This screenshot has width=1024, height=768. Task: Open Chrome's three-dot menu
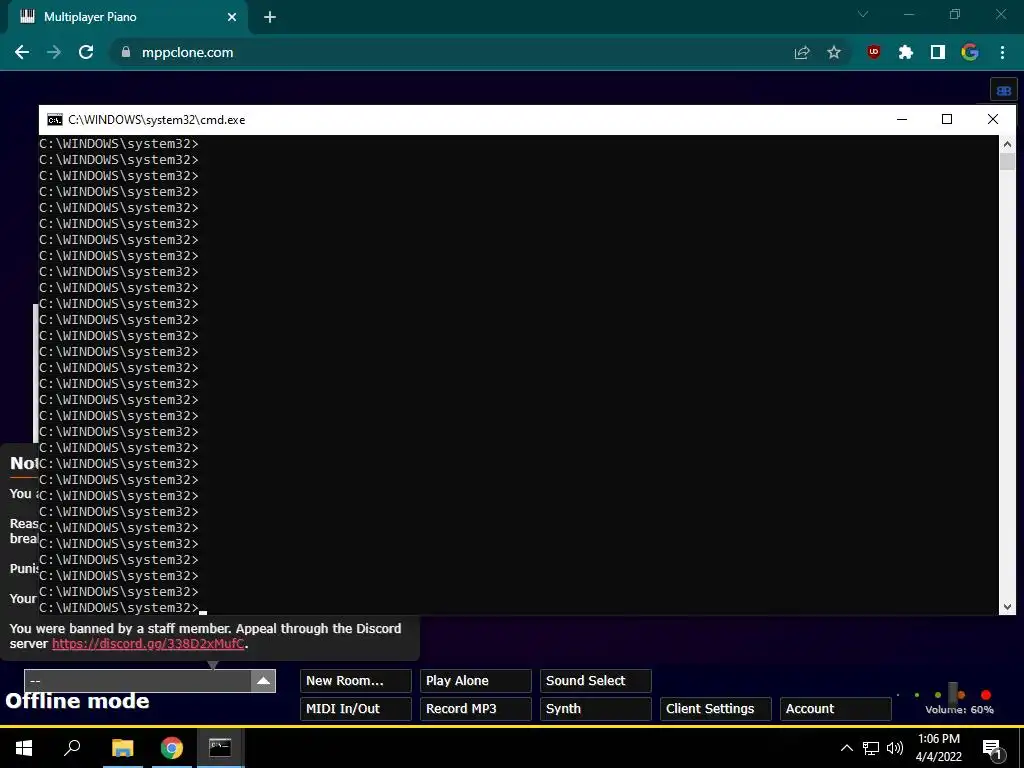point(1002,52)
